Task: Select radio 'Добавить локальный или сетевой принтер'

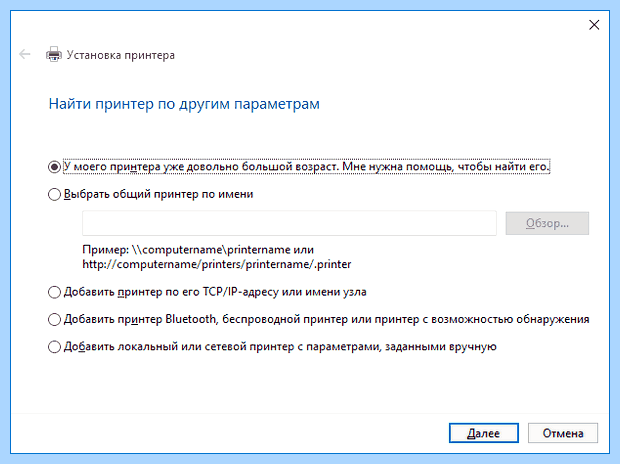Action: pos(54,347)
